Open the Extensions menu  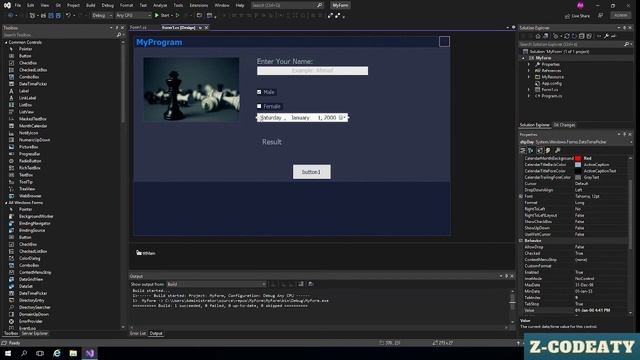tap(199, 5)
